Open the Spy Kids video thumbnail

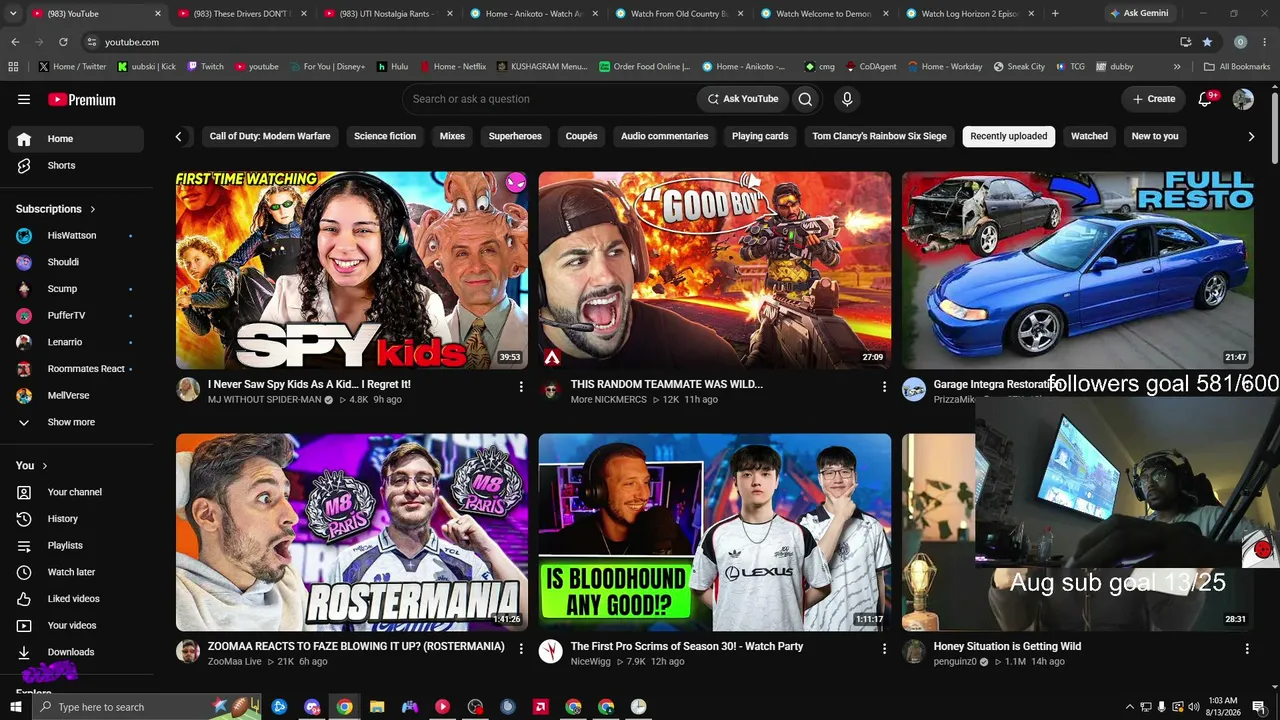tap(352, 270)
